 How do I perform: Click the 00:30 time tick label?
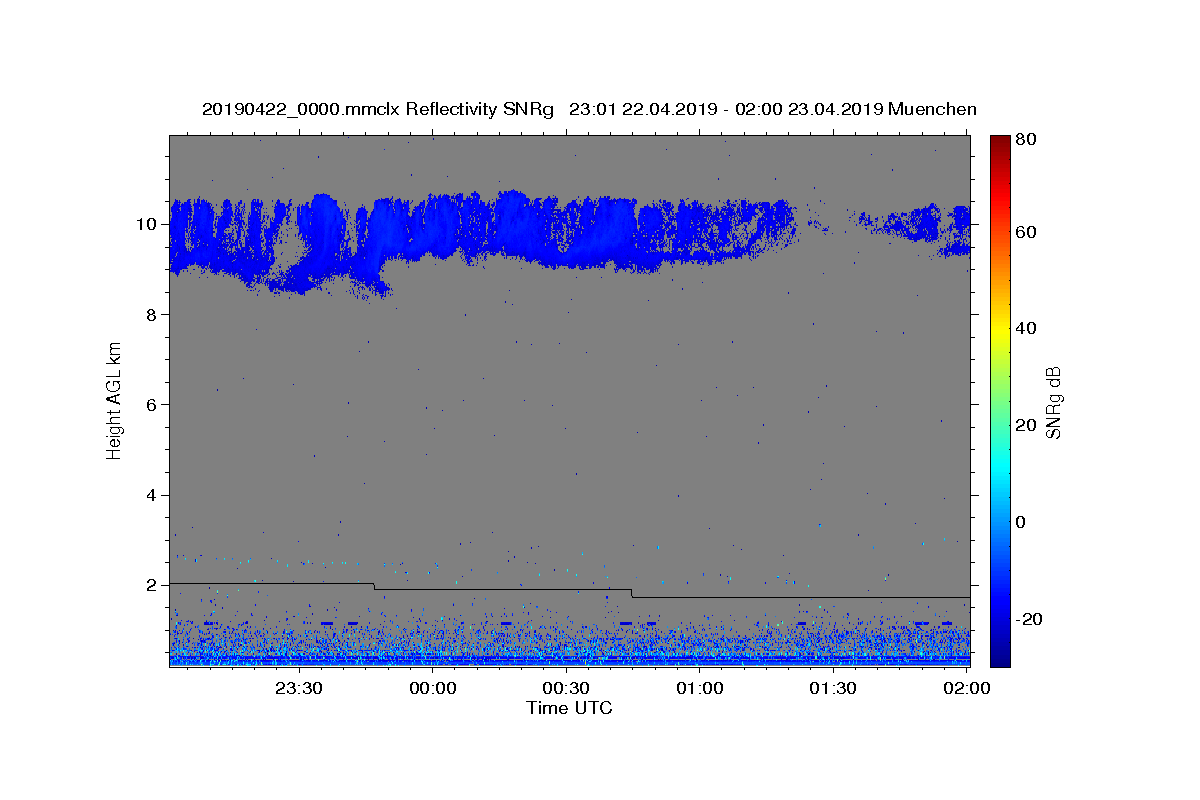click(x=565, y=688)
